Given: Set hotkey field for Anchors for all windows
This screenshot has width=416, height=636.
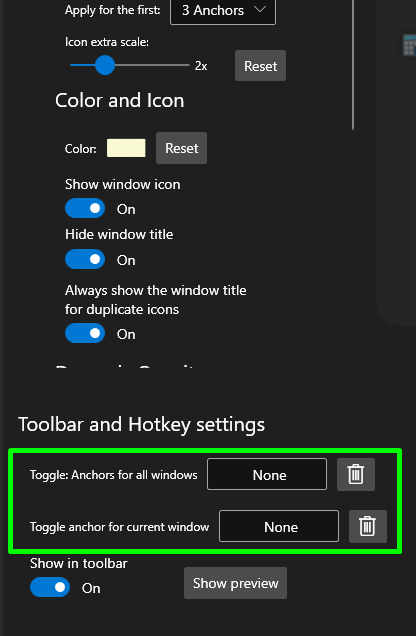Looking at the screenshot, I should [267, 474].
